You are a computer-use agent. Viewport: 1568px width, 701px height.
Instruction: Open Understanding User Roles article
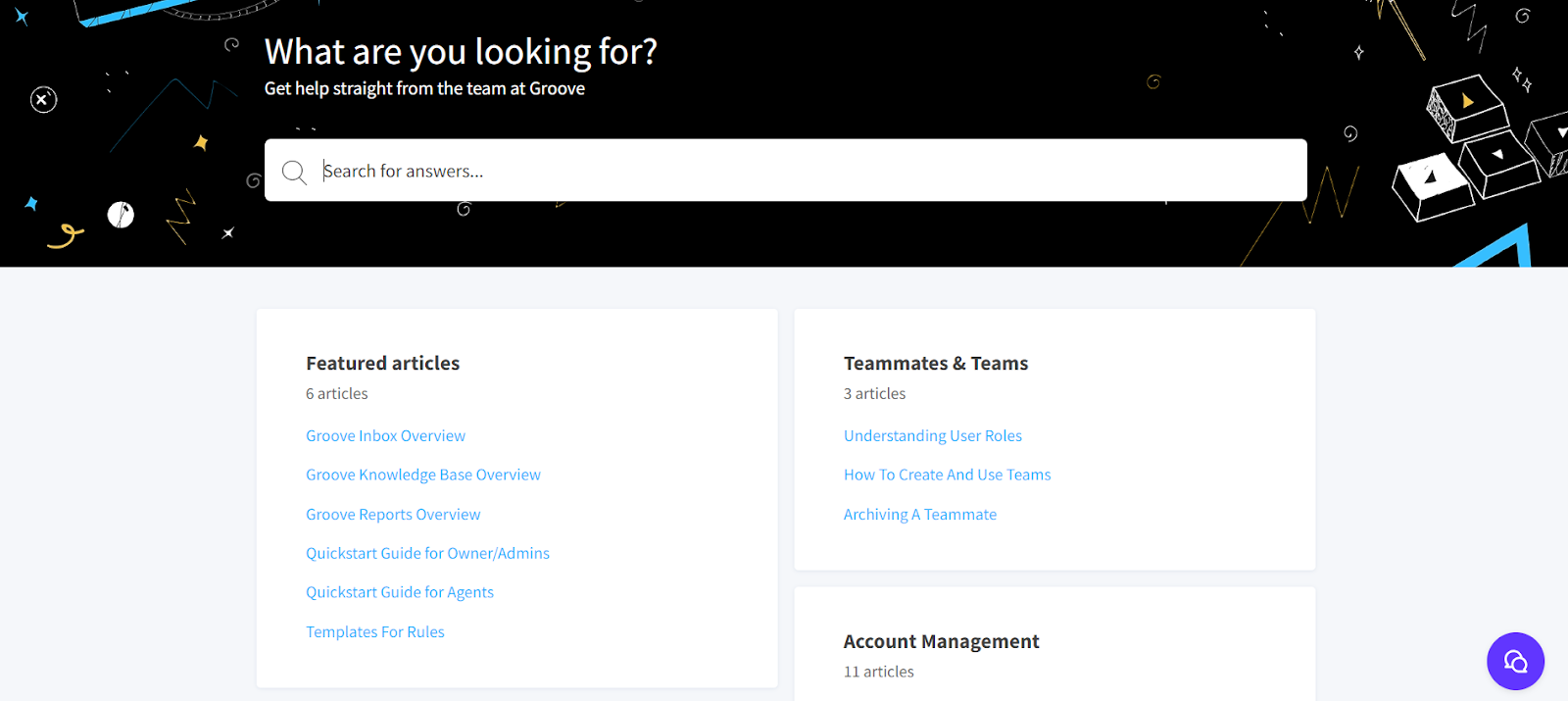[x=932, y=436]
